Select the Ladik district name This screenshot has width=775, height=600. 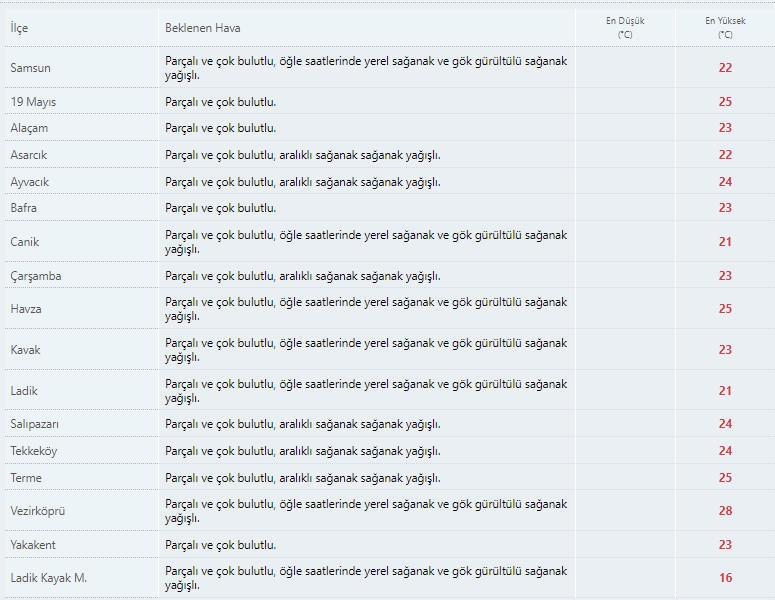coord(24,391)
